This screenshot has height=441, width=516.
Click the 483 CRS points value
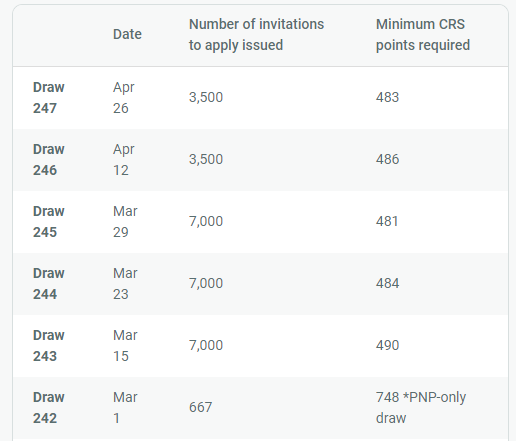(x=387, y=97)
